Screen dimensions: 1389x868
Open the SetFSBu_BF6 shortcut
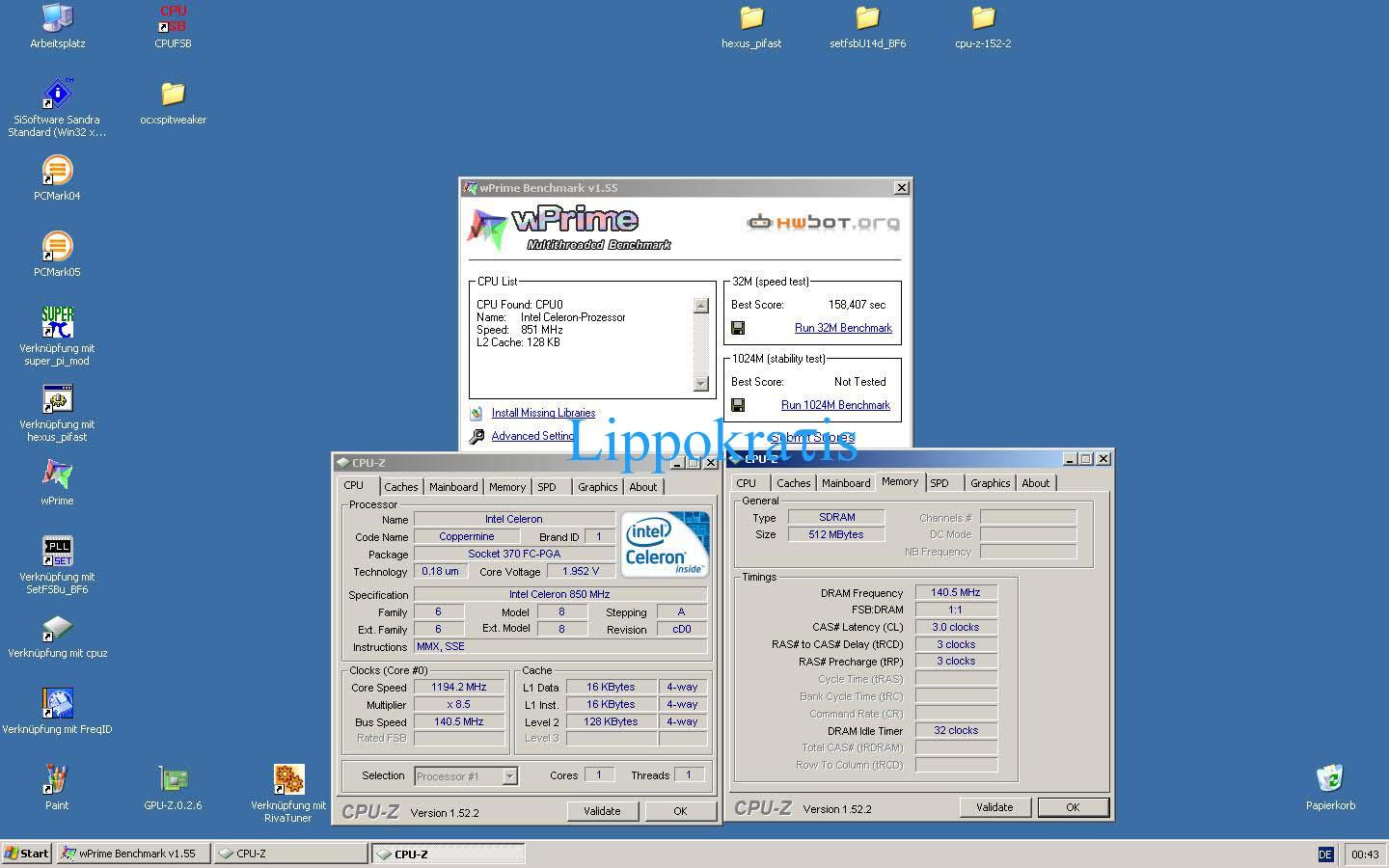tap(58, 552)
